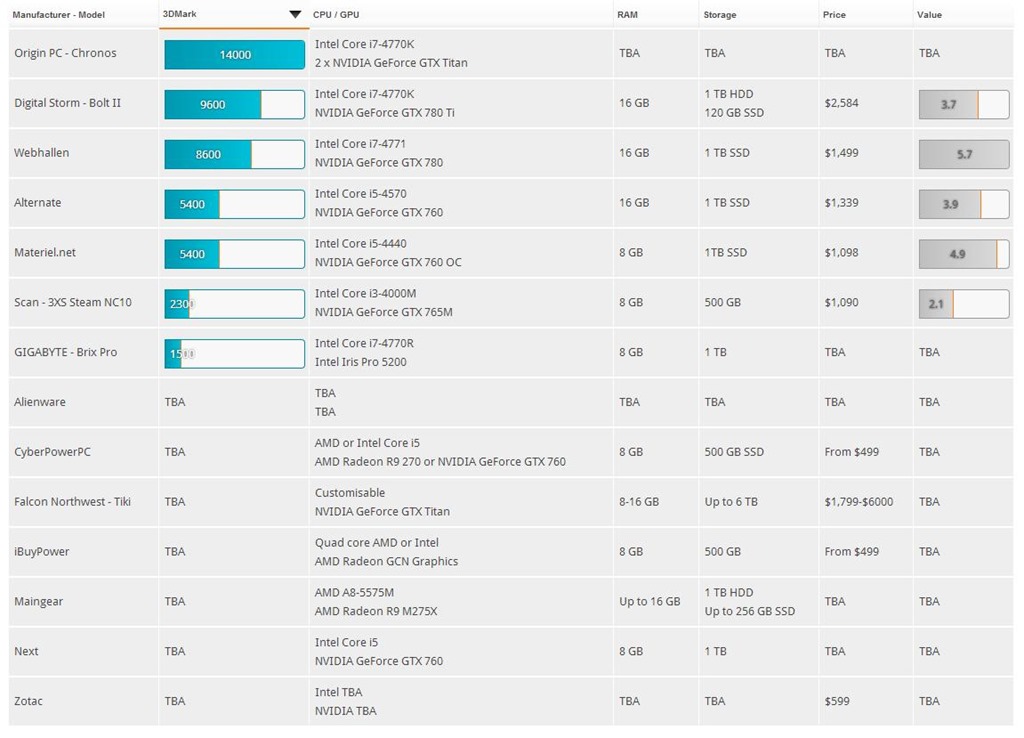Open the Origin PC - Chronos row
This screenshot has height=738, width=1024.
coord(65,53)
